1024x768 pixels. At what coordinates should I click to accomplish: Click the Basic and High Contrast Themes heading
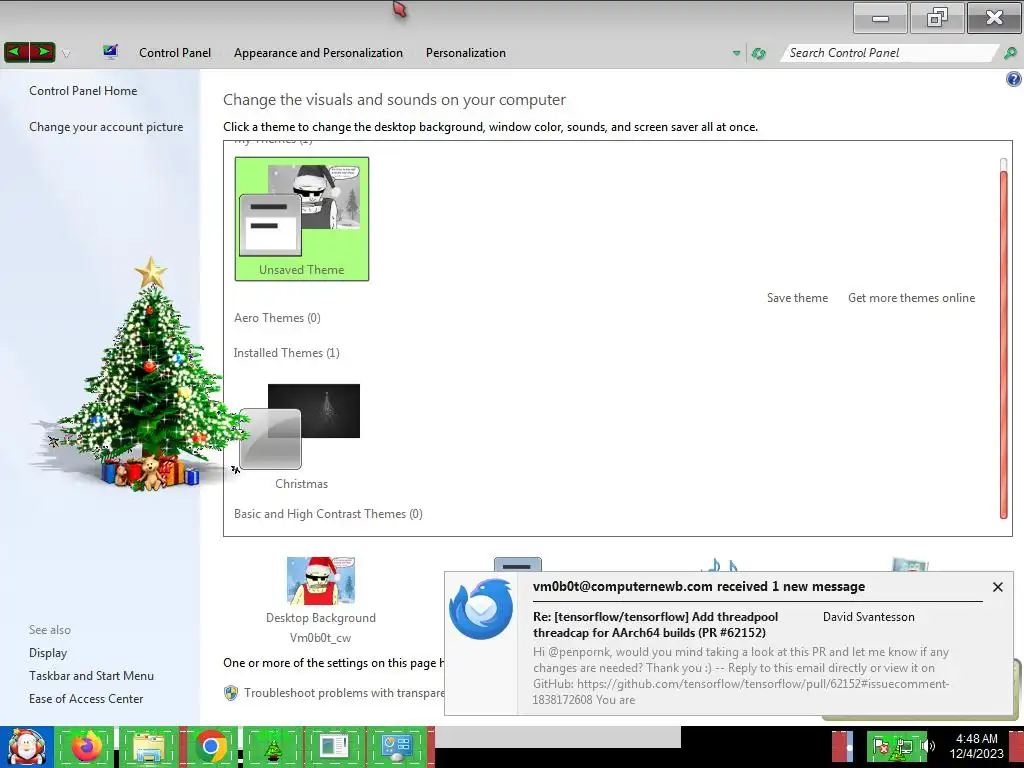coord(328,514)
